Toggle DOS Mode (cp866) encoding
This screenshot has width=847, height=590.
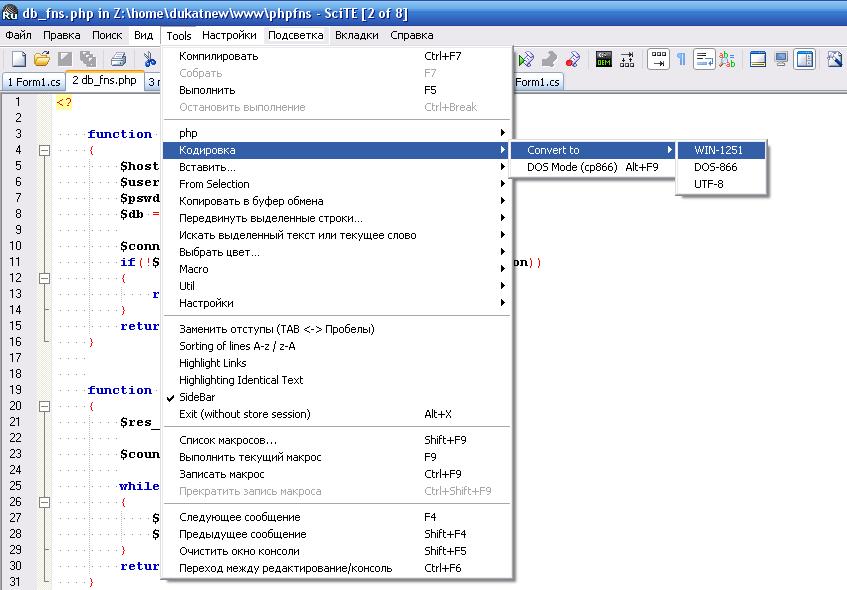coord(593,167)
